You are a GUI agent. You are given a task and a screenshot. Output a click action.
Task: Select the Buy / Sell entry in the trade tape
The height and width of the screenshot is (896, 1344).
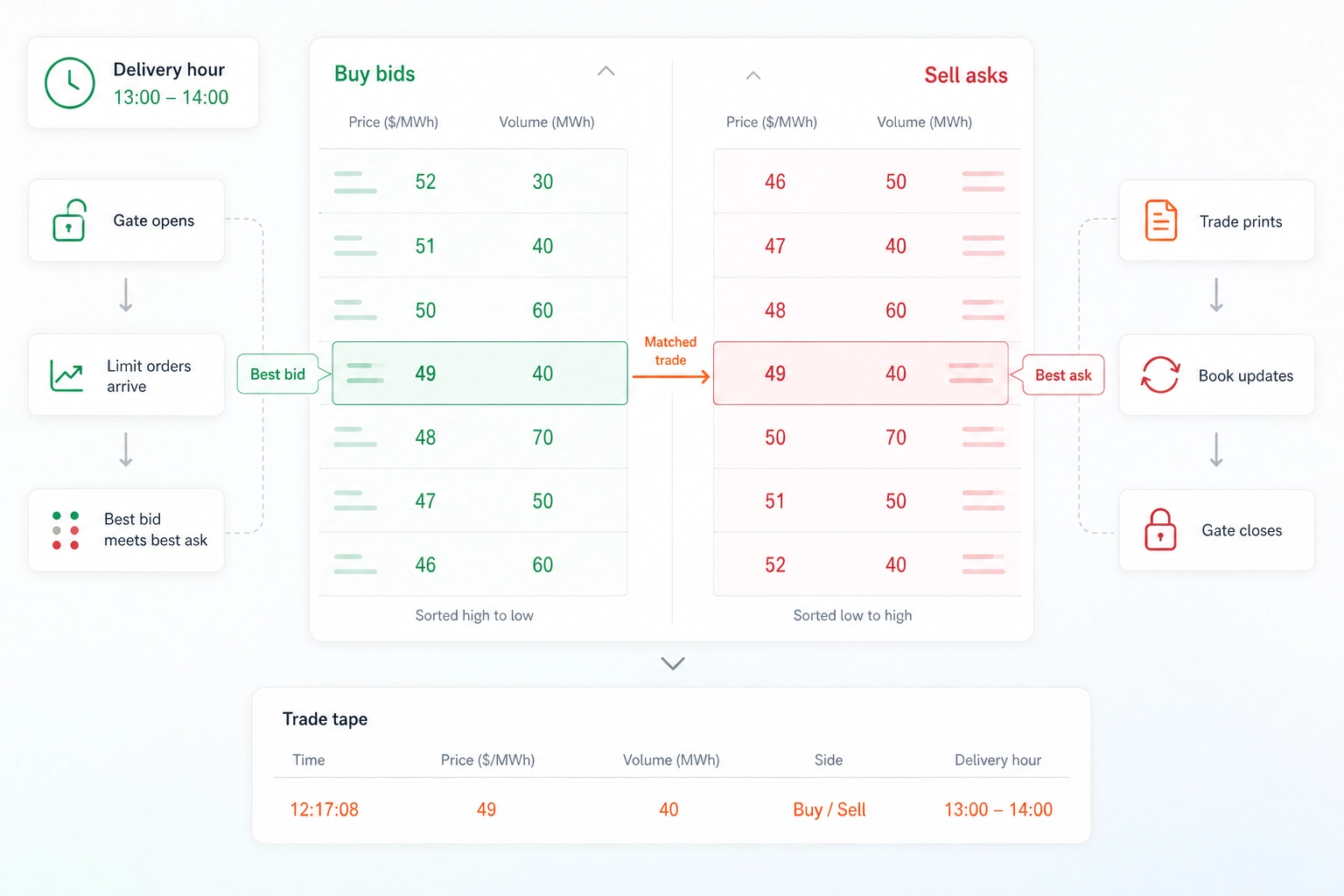[x=828, y=809]
